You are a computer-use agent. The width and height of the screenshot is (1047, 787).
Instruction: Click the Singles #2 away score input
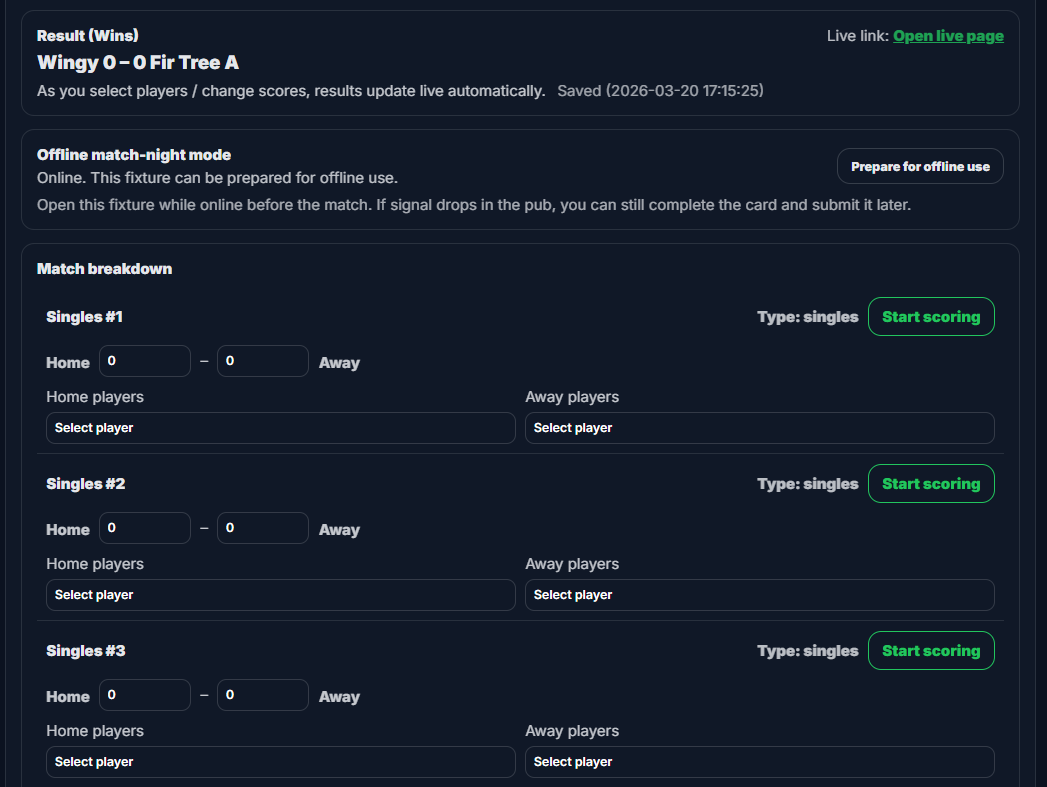point(263,528)
